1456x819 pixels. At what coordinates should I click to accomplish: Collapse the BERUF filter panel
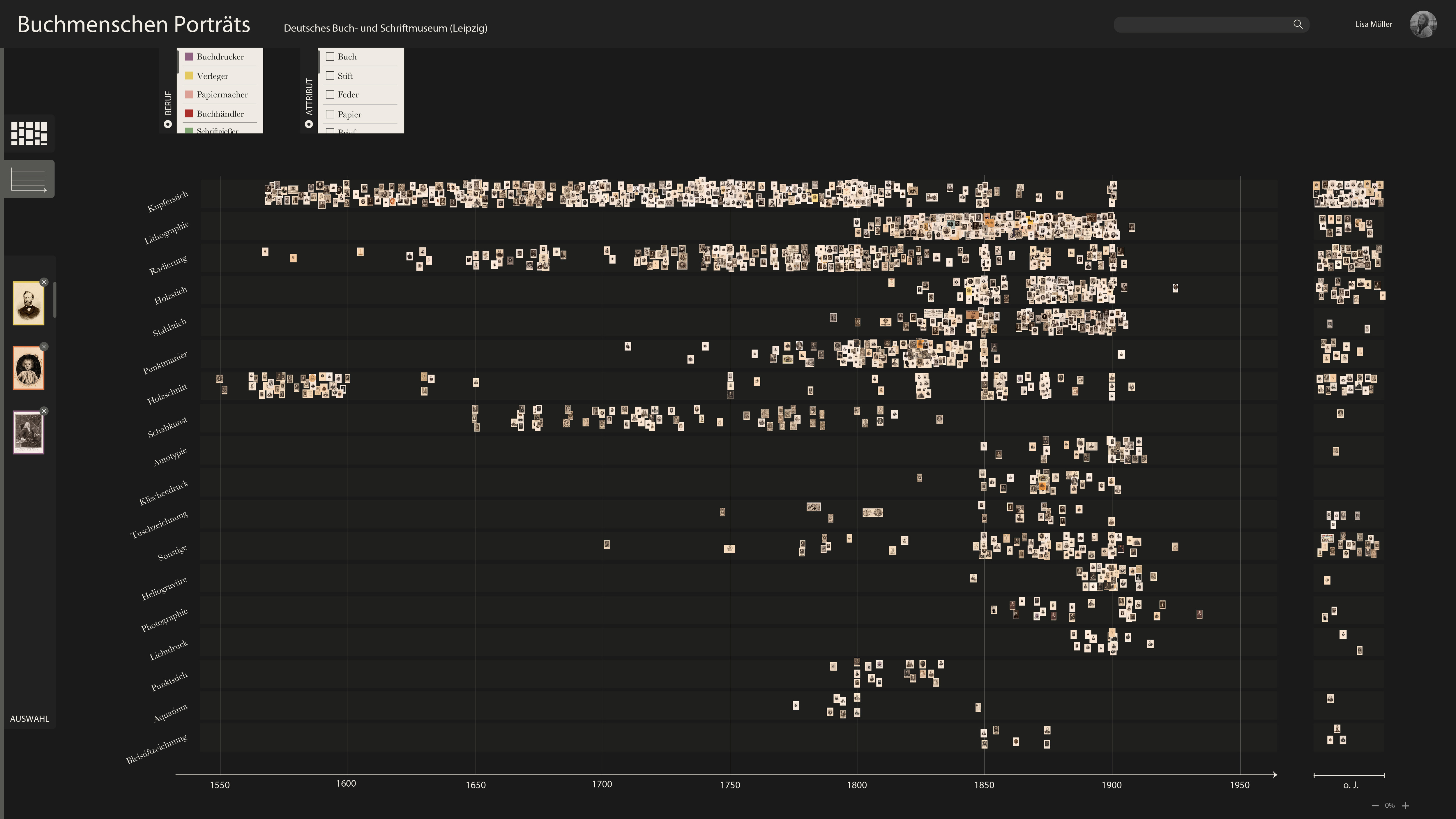pyautogui.click(x=168, y=103)
